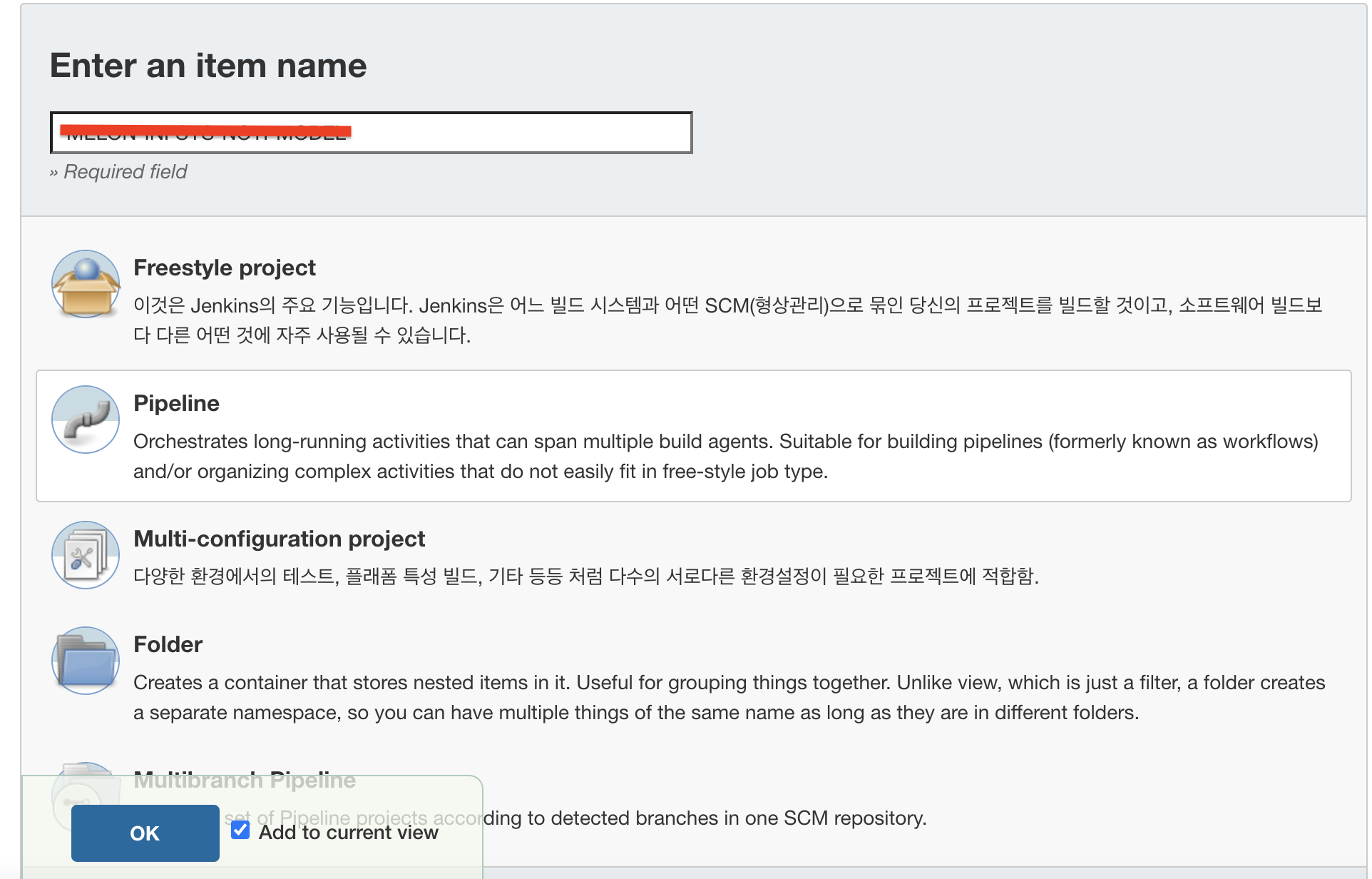The width and height of the screenshot is (1372, 879).
Task: Uncheck Add to current view checkbox
Action: (240, 830)
